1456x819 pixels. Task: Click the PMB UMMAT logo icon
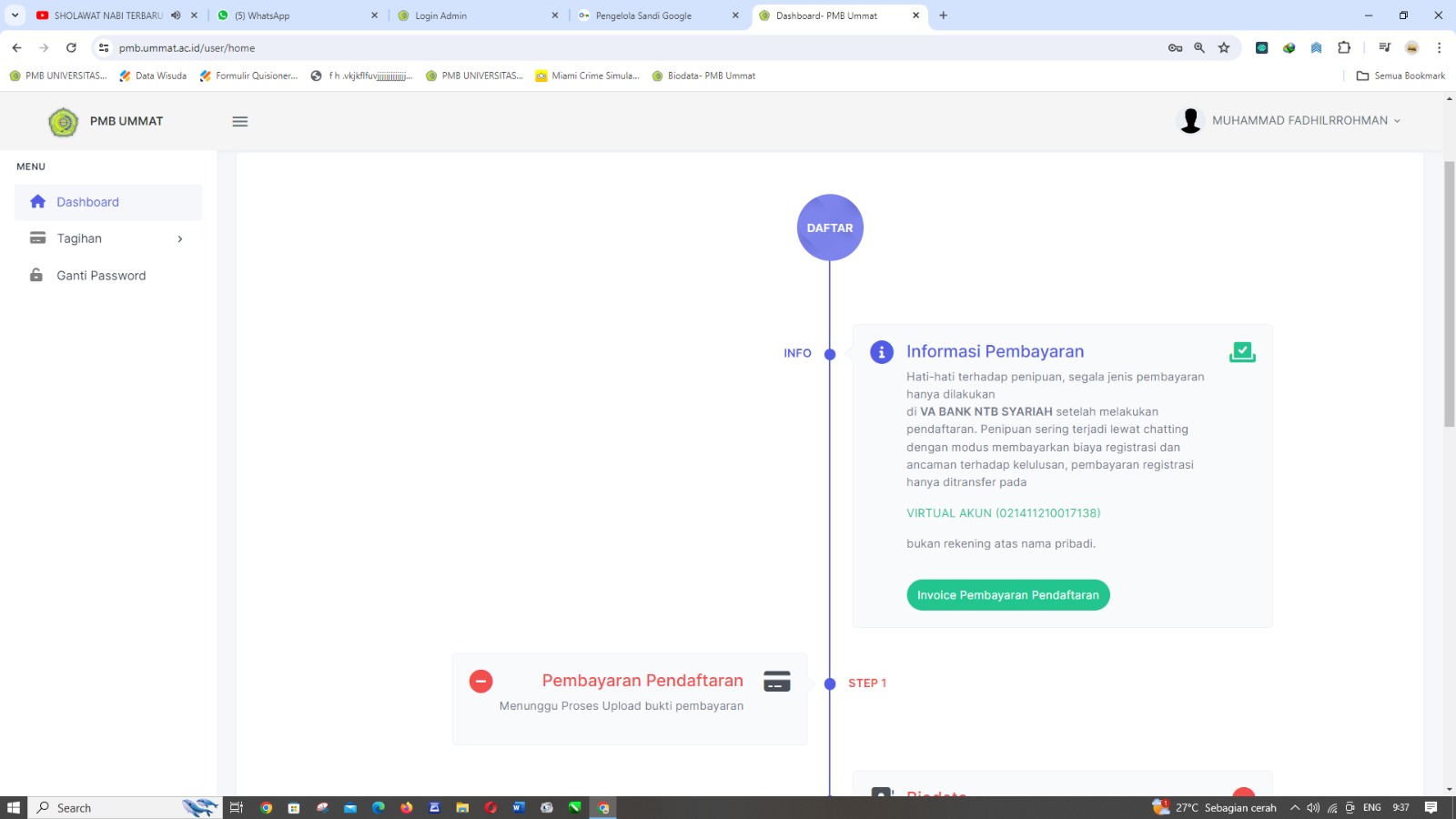[64, 122]
